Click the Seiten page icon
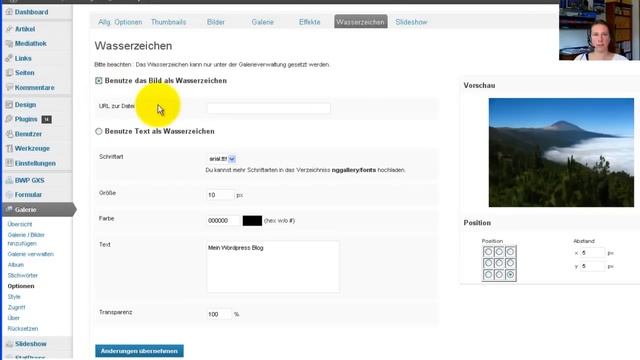The width and height of the screenshot is (640, 360). [9, 73]
